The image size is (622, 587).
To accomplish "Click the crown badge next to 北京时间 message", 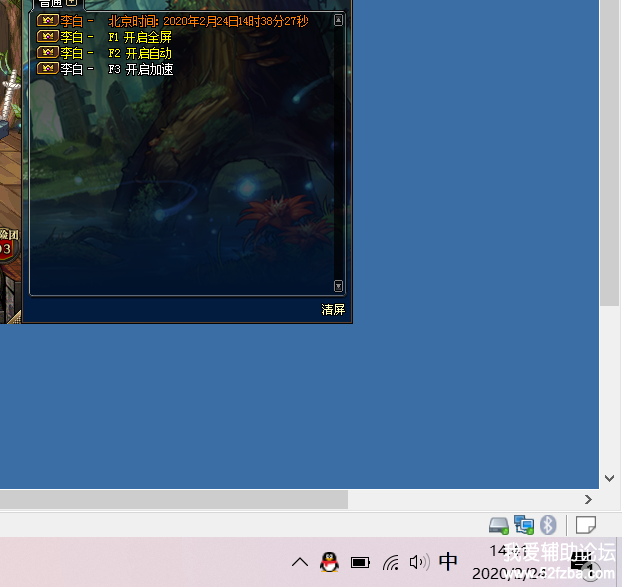I will [48, 20].
